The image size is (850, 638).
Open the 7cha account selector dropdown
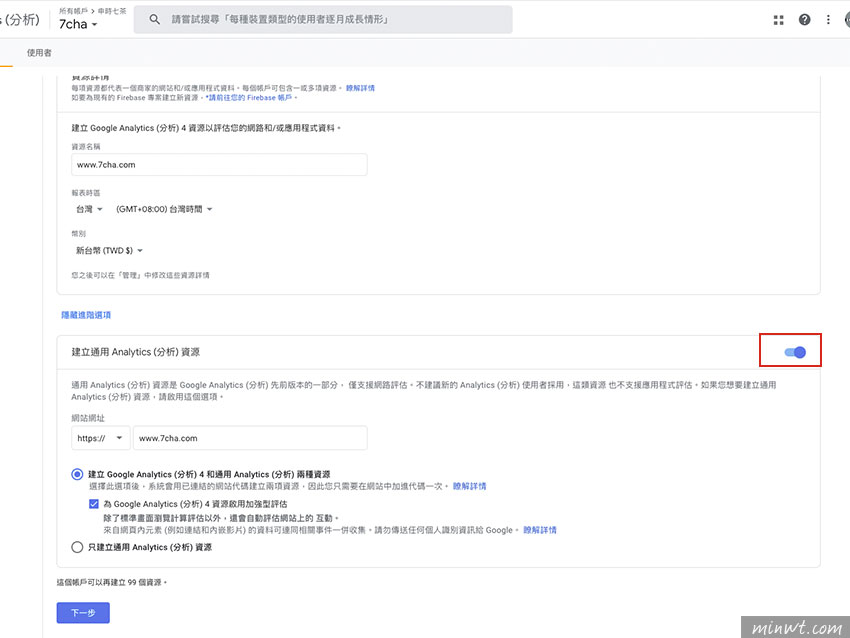78,24
